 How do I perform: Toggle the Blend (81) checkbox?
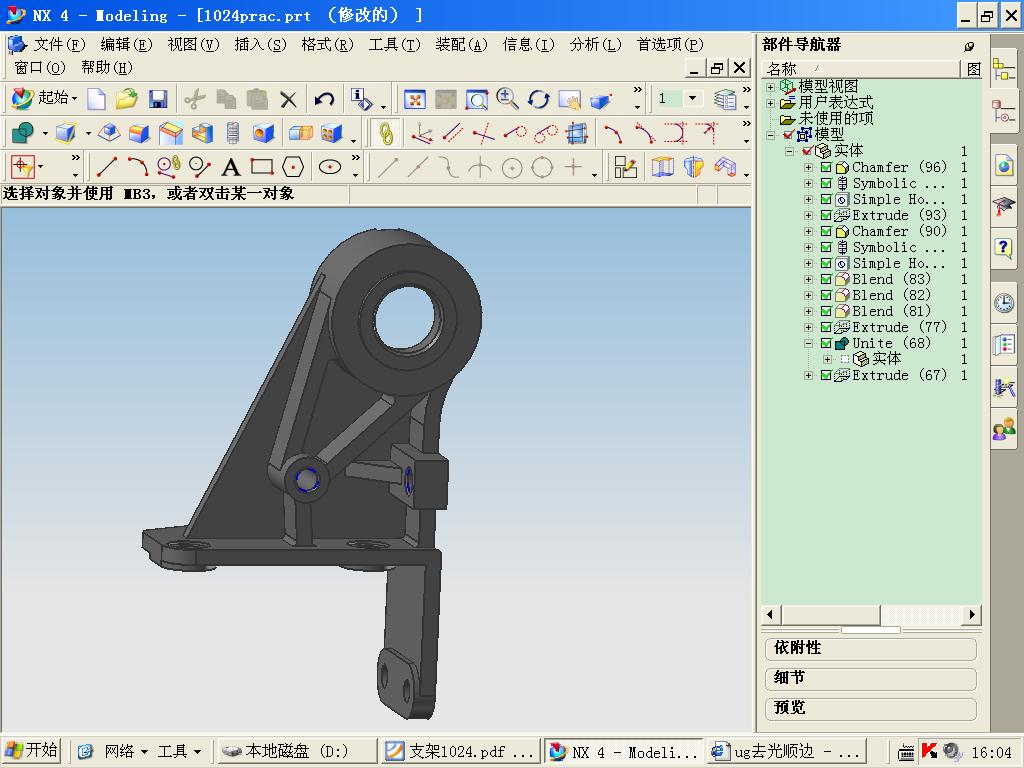[826, 311]
